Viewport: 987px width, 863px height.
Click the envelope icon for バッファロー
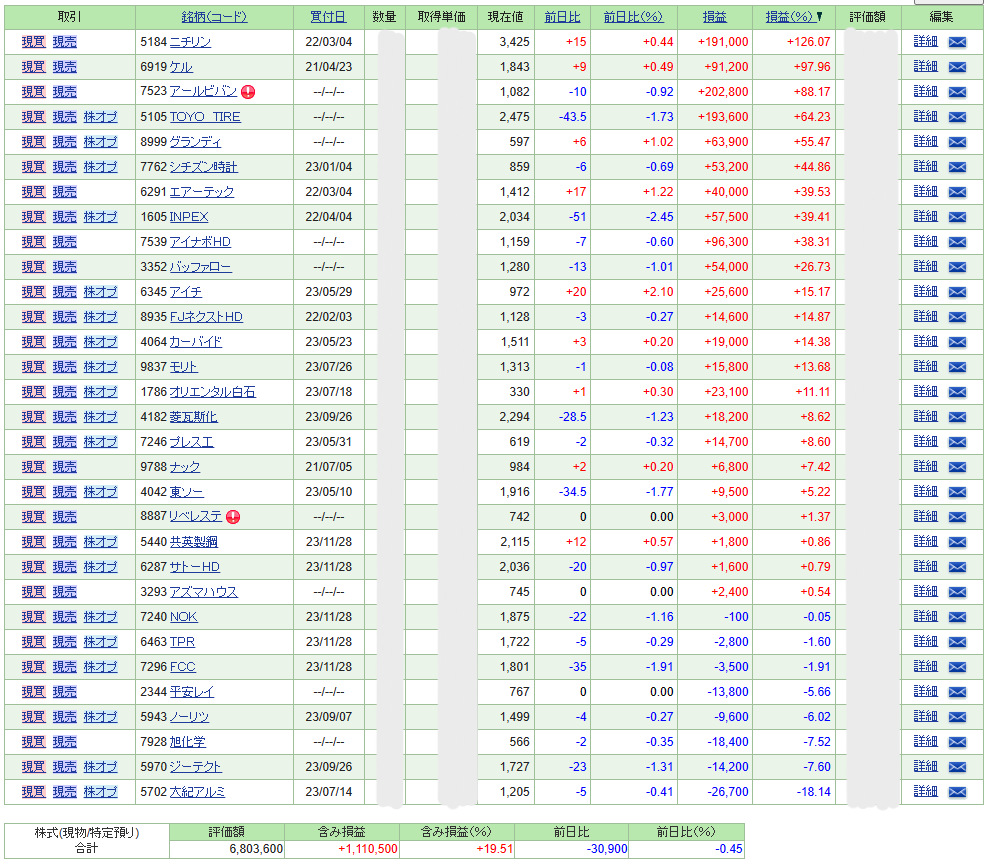point(957,267)
